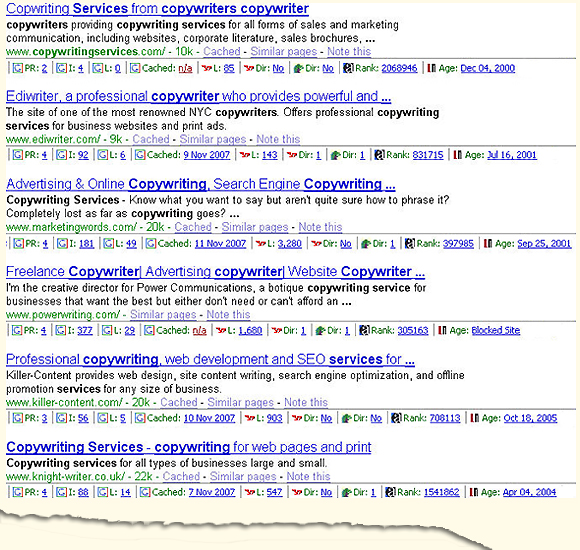Click the Google Cached icon next to 11 Nov 2007
Viewport: 580px width, 550px height.
(x=151, y=243)
